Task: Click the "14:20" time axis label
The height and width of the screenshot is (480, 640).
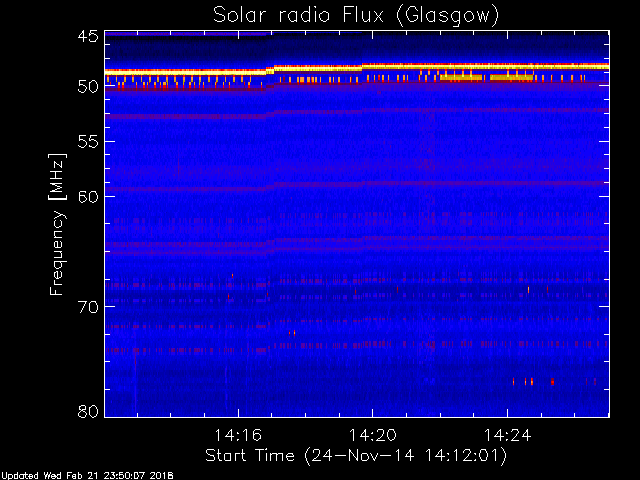Action: coord(372,435)
